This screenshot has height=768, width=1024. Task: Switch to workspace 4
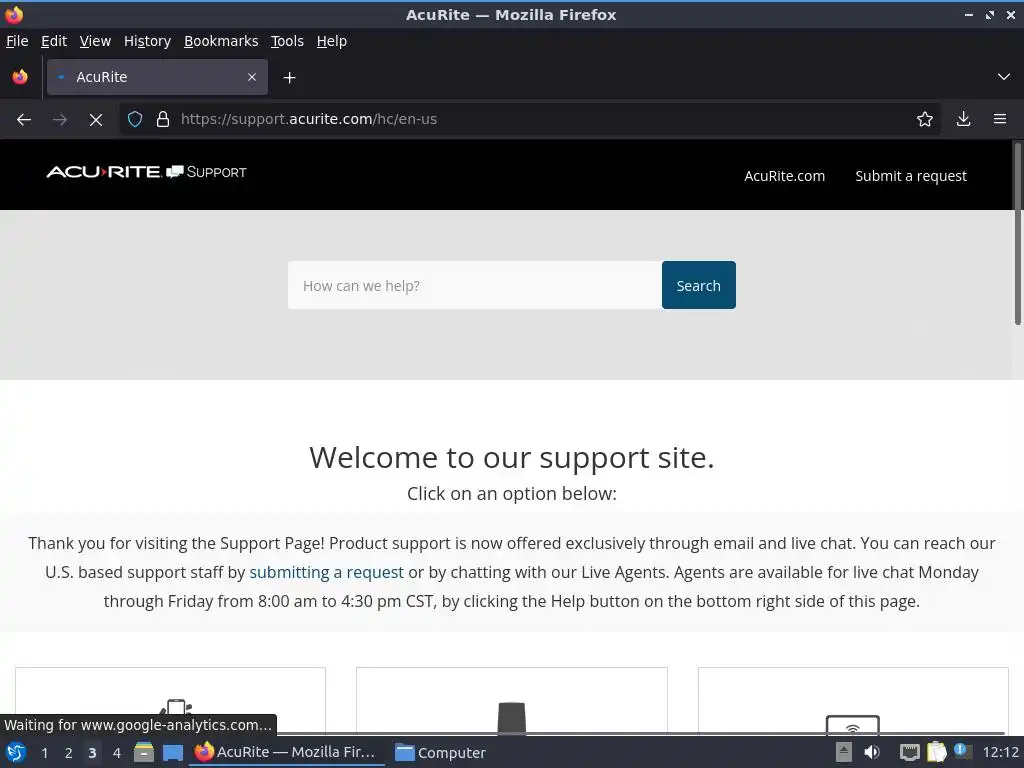tap(117, 753)
